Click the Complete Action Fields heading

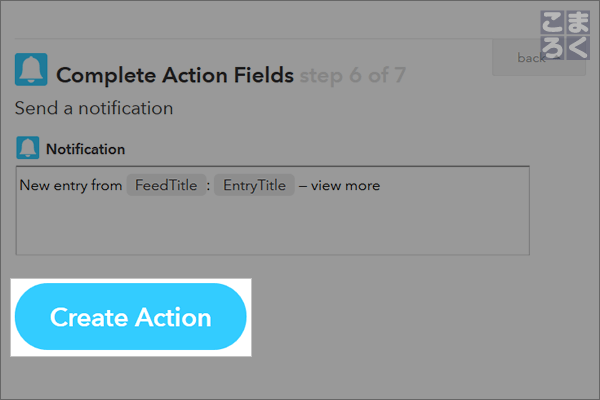(x=175, y=75)
